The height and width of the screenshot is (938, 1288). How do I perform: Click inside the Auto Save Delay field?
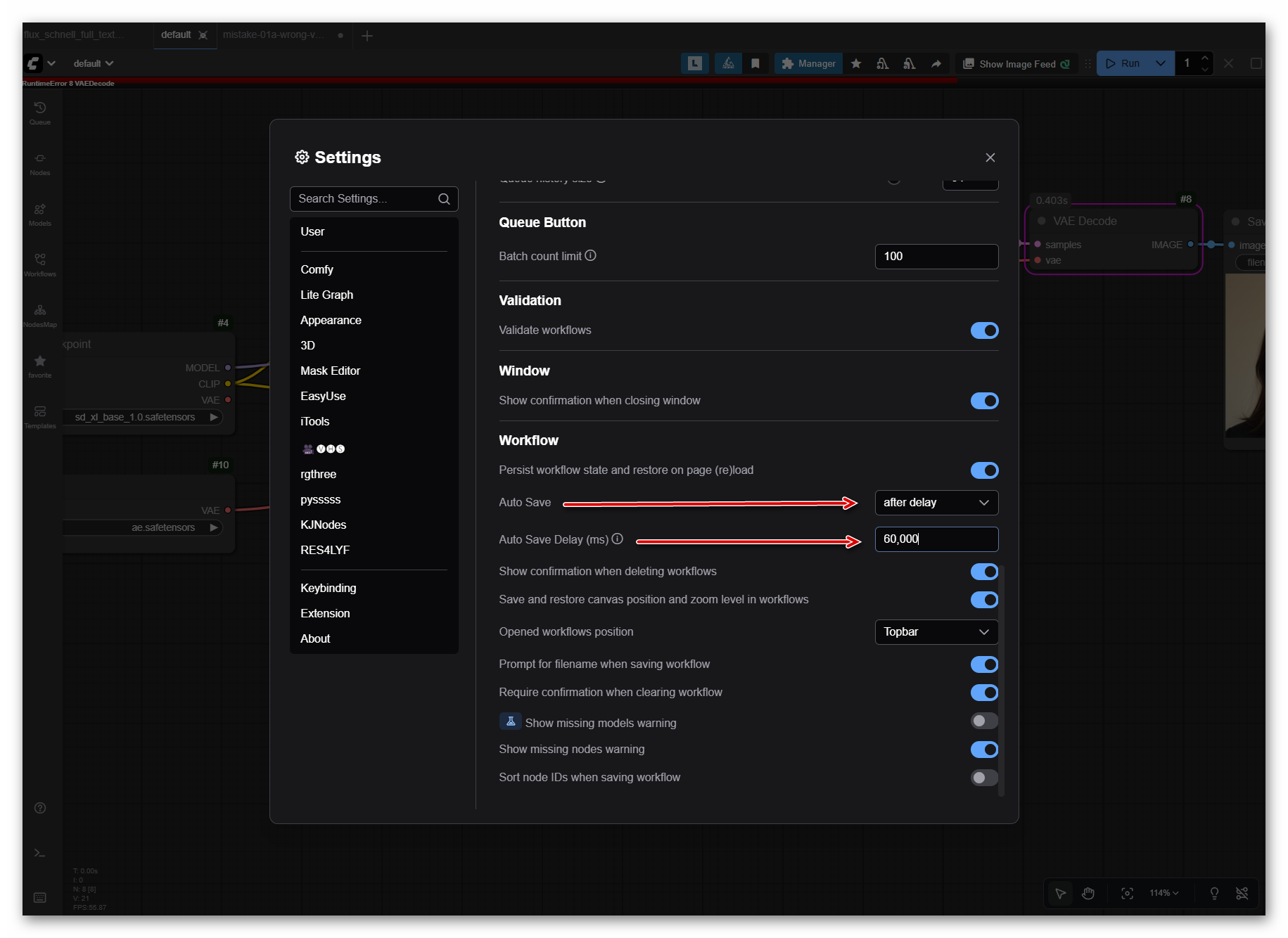click(x=936, y=539)
